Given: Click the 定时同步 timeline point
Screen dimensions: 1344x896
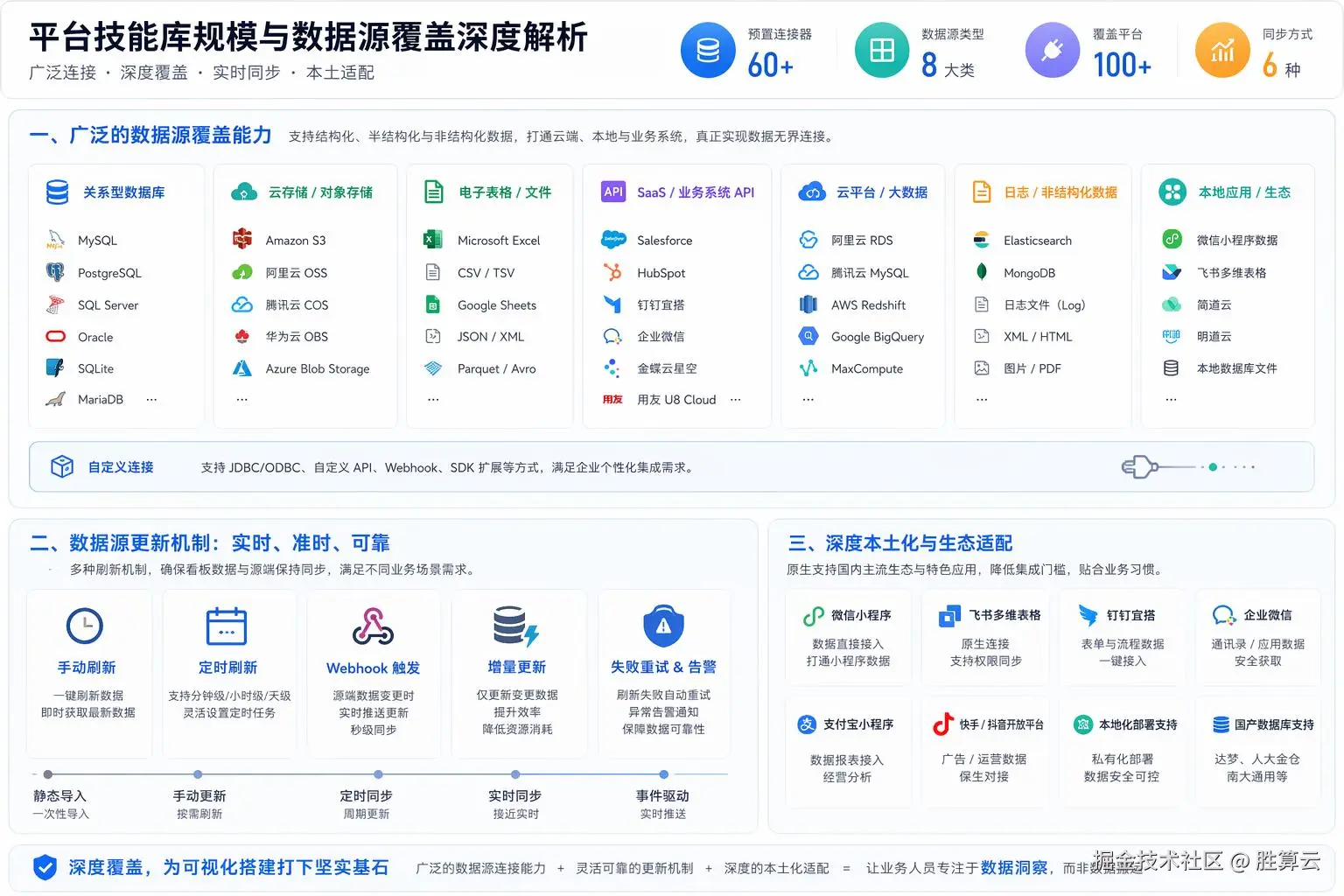Looking at the screenshot, I should tap(378, 774).
